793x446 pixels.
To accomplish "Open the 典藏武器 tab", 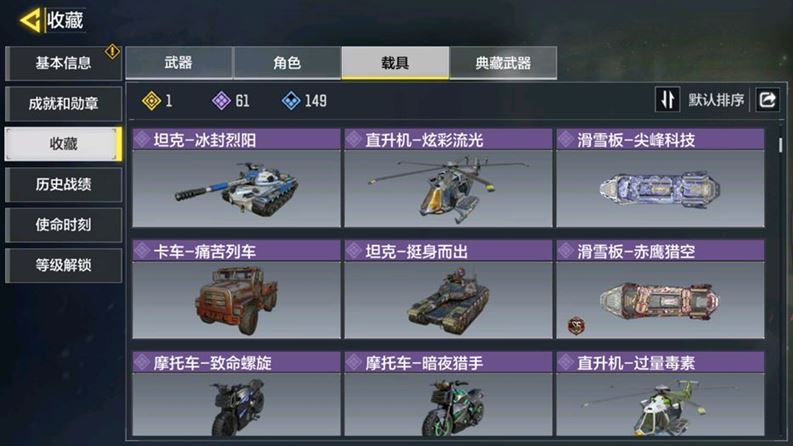I will (503, 63).
